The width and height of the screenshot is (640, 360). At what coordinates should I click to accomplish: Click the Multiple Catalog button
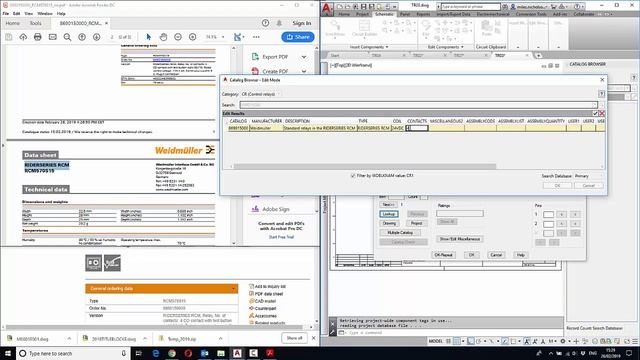tap(400, 233)
